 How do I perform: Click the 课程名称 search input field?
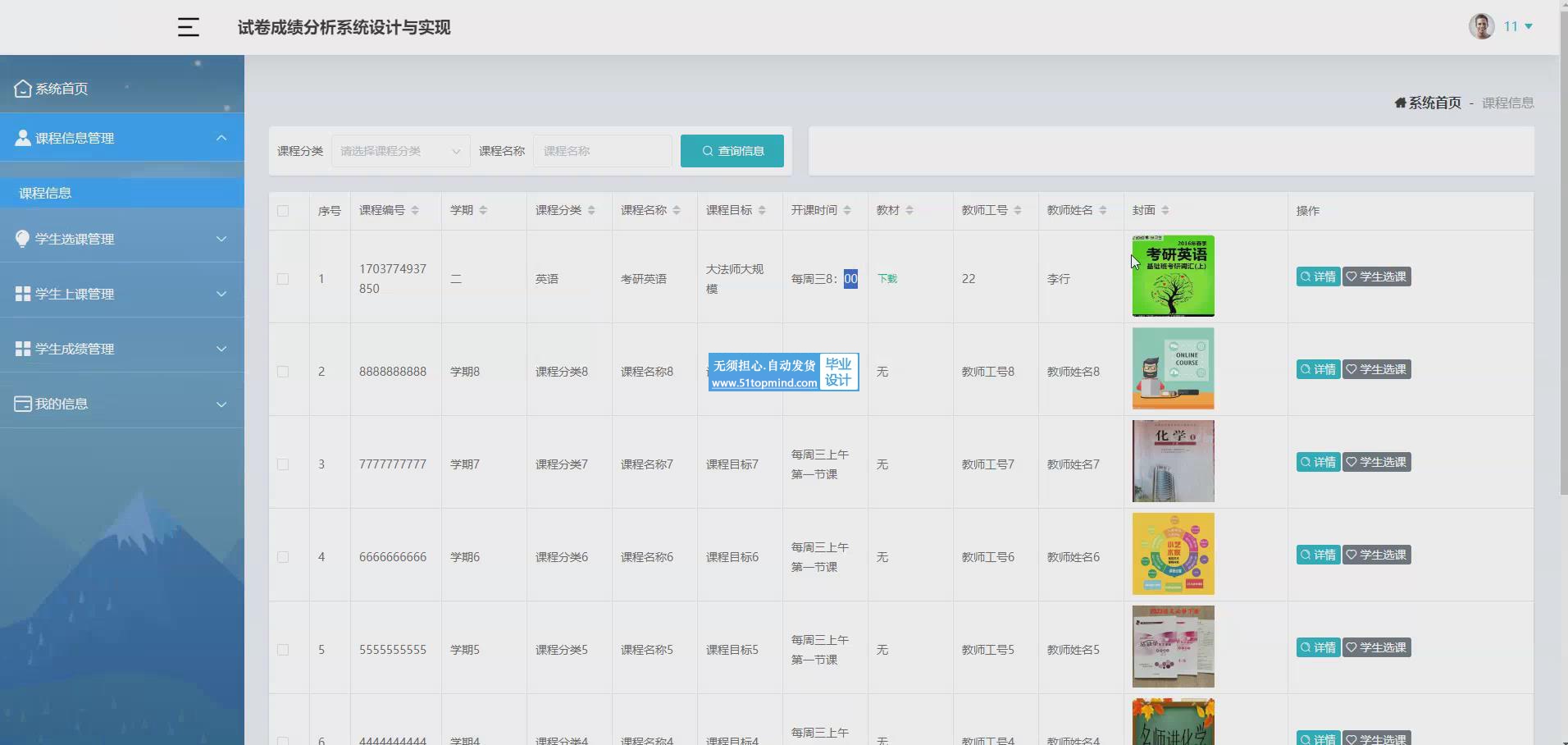[x=603, y=151]
